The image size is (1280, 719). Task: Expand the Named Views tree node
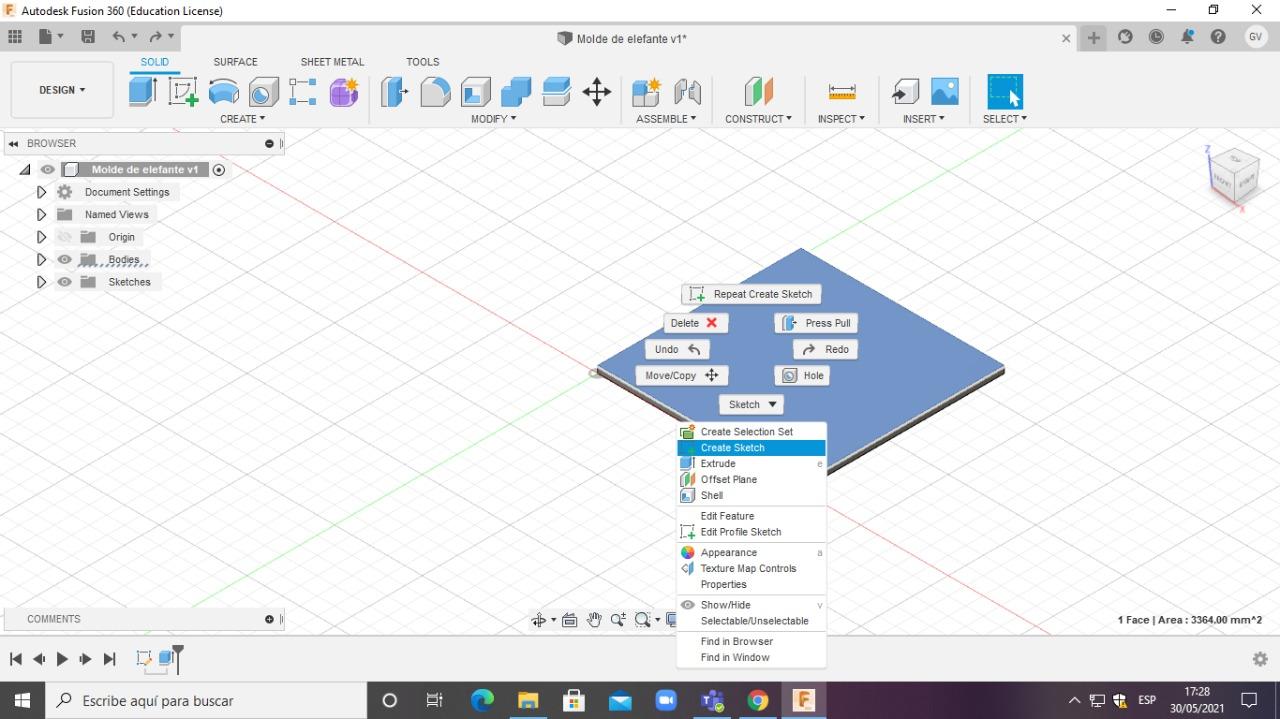coord(41,214)
